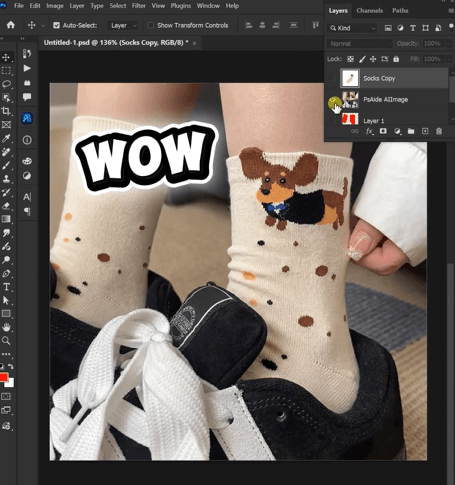Create a new layer with plus icon

click(425, 131)
